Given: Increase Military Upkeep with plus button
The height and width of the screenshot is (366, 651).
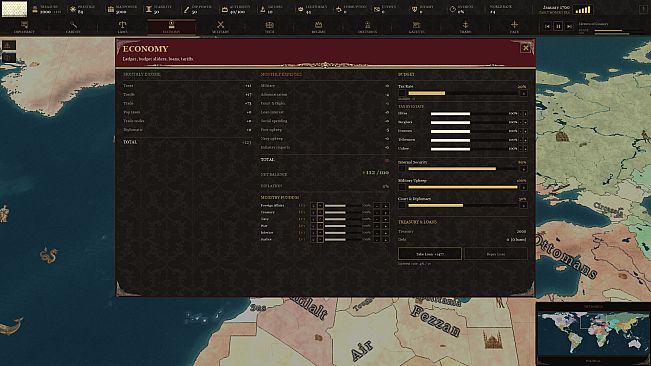Looking at the screenshot, I should 524,187.
